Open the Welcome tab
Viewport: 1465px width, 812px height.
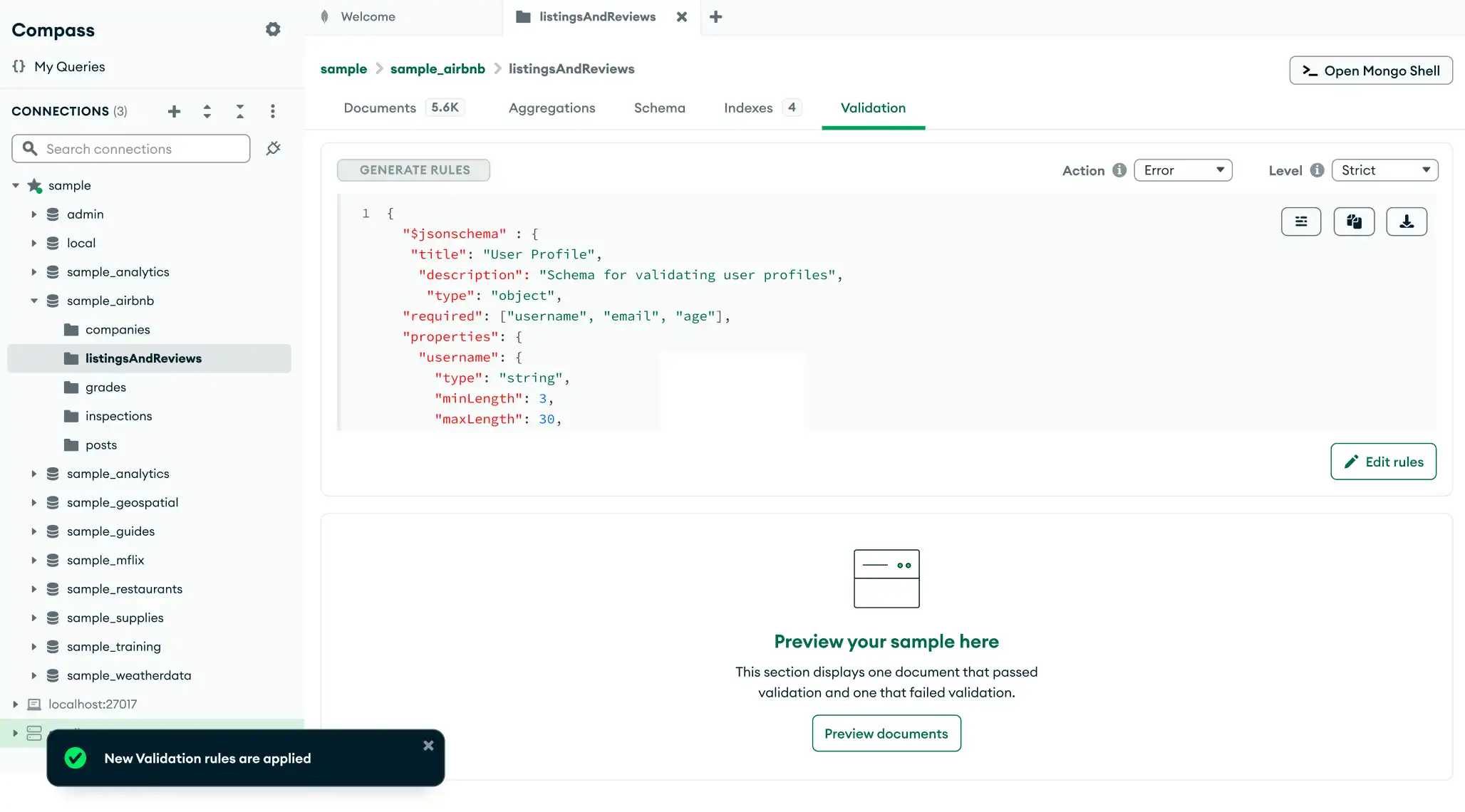(368, 16)
